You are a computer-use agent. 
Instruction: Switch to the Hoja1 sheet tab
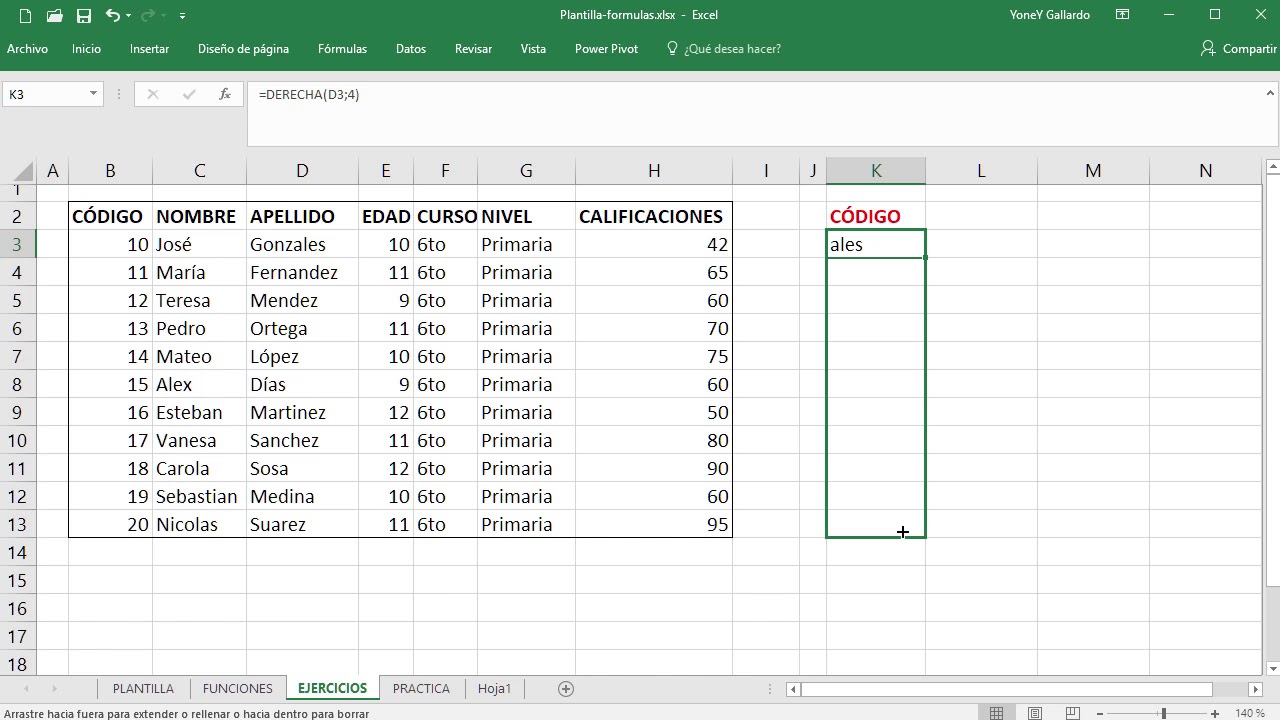point(494,688)
